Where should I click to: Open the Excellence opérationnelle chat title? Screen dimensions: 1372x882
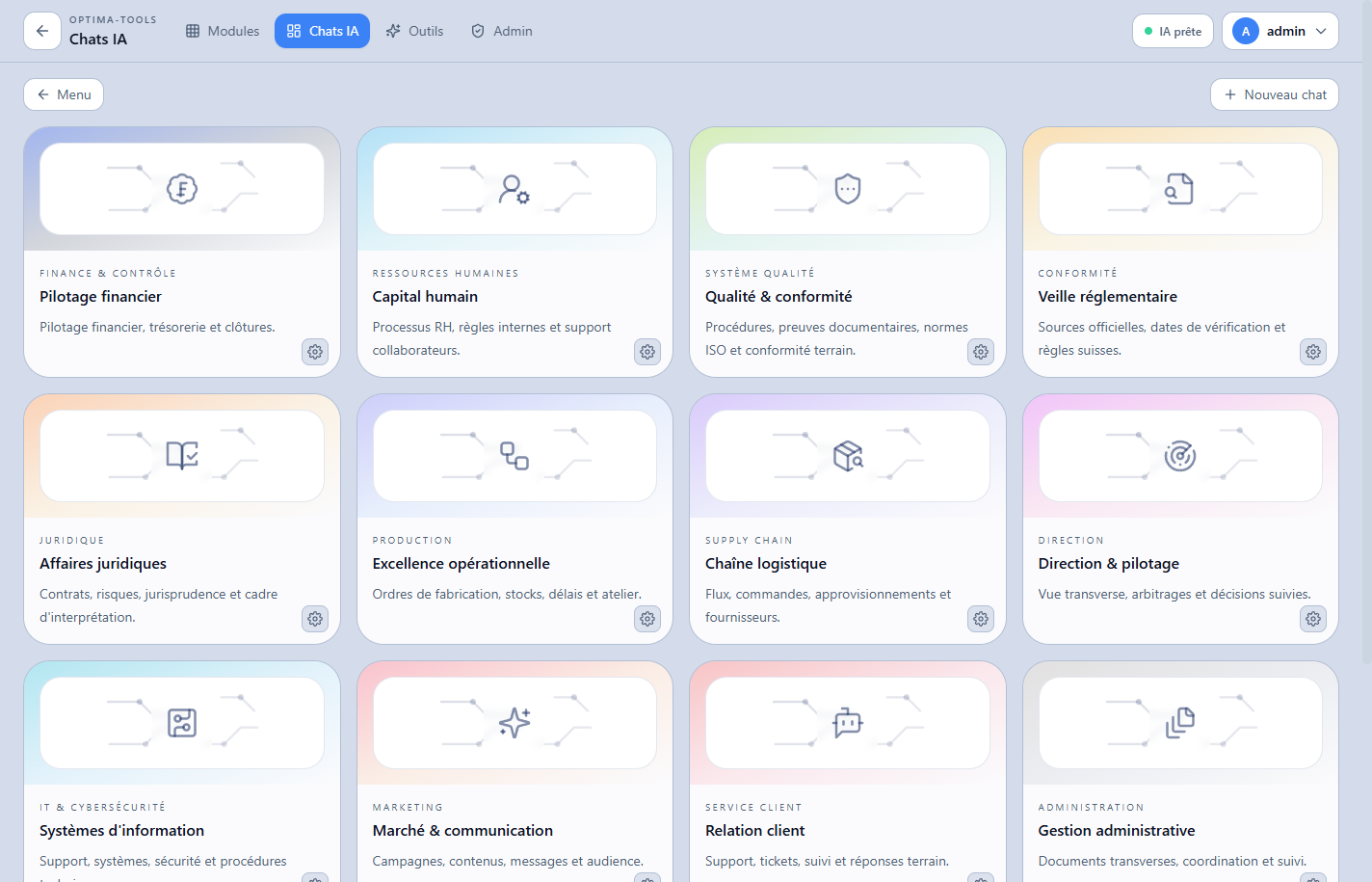(462, 564)
